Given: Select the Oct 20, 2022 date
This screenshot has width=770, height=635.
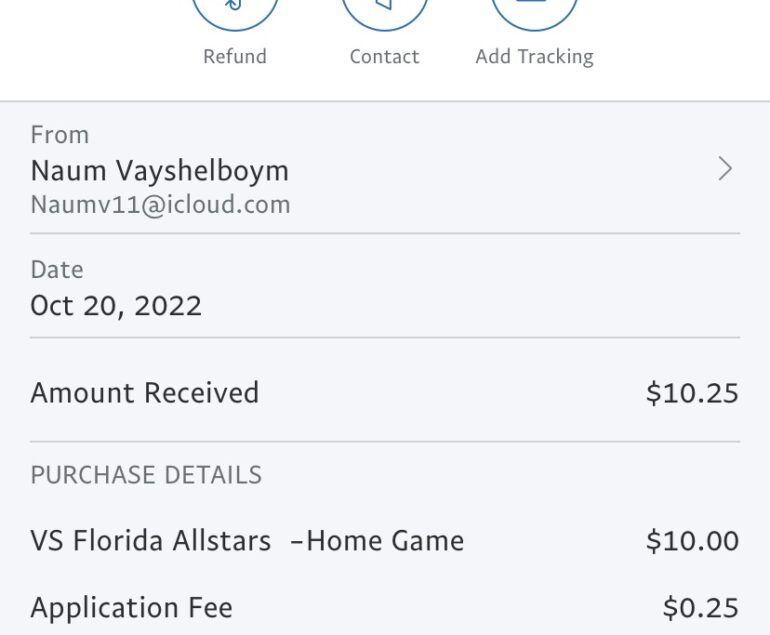Looking at the screenshot, I should coord(116,306).
